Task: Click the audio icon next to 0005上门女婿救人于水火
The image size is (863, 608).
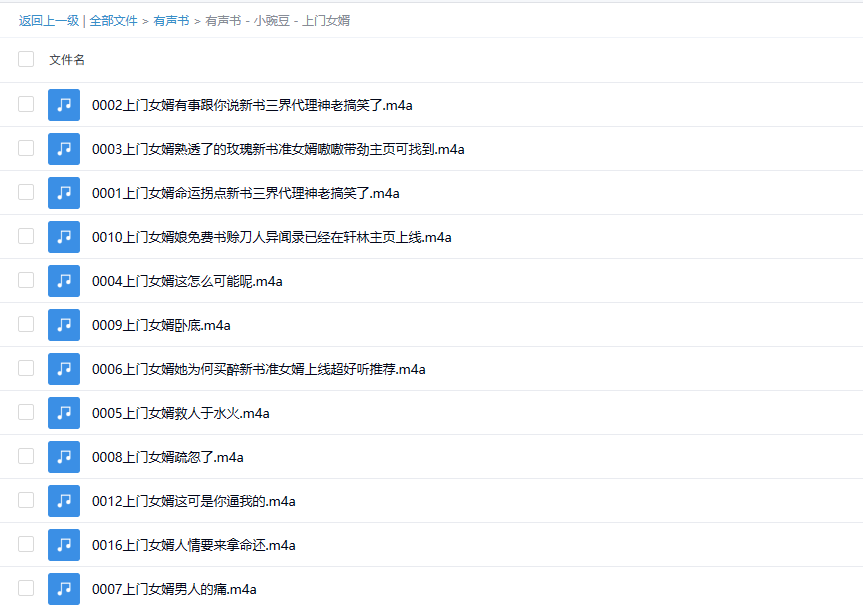Action: coord(63,412)
